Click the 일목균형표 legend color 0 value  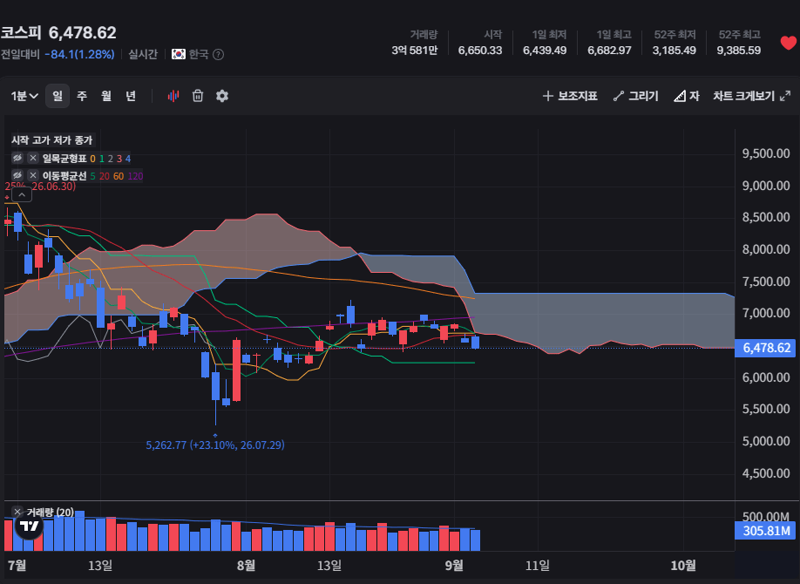[92, 159]
